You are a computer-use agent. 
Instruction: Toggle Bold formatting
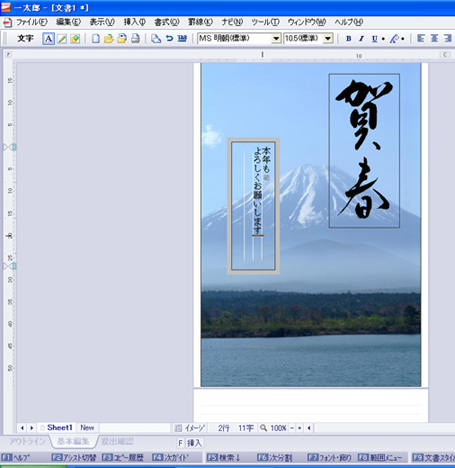(x=348, y=39)
